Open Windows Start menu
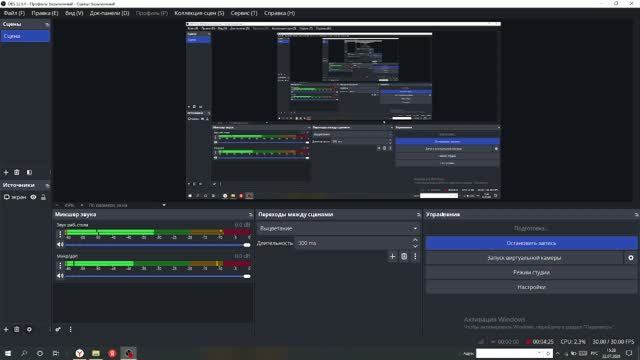 (8, 353)
